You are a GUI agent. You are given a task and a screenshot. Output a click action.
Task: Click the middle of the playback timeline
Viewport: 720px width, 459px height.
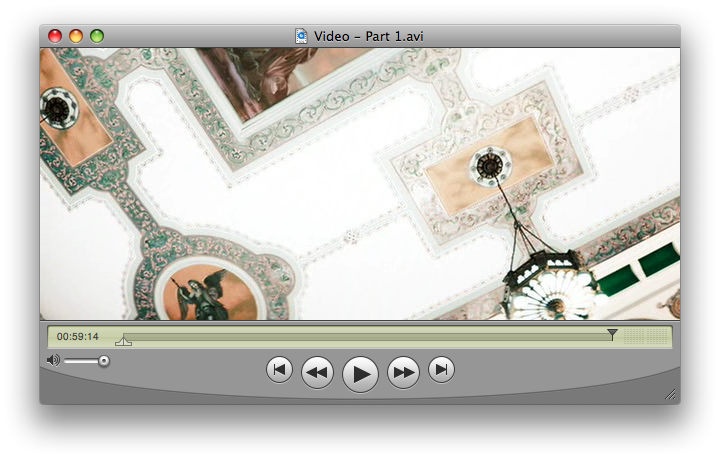click(x=367, y=337)
